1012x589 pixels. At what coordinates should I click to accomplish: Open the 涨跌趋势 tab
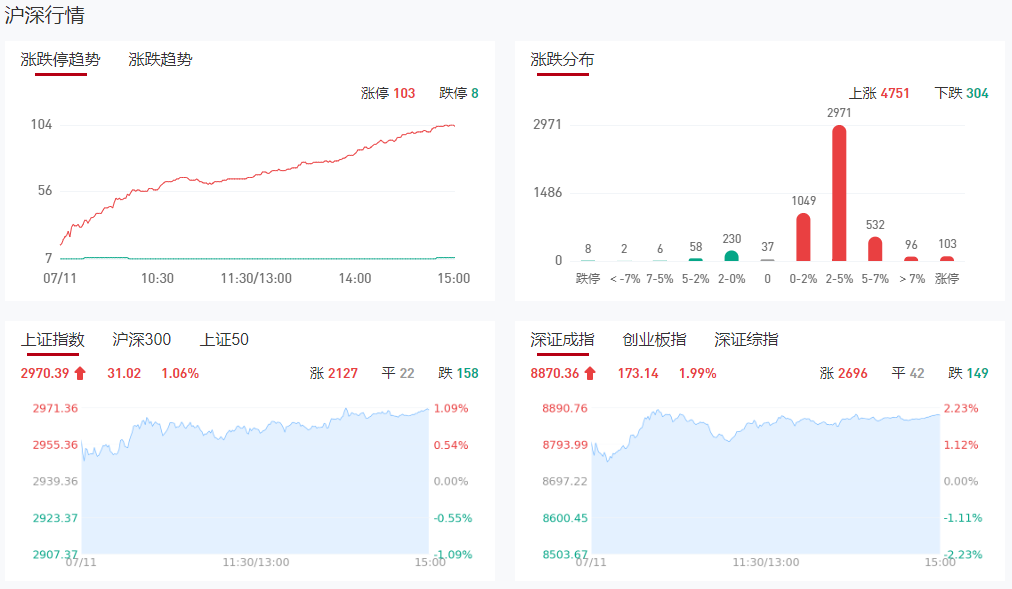point(160,59)
